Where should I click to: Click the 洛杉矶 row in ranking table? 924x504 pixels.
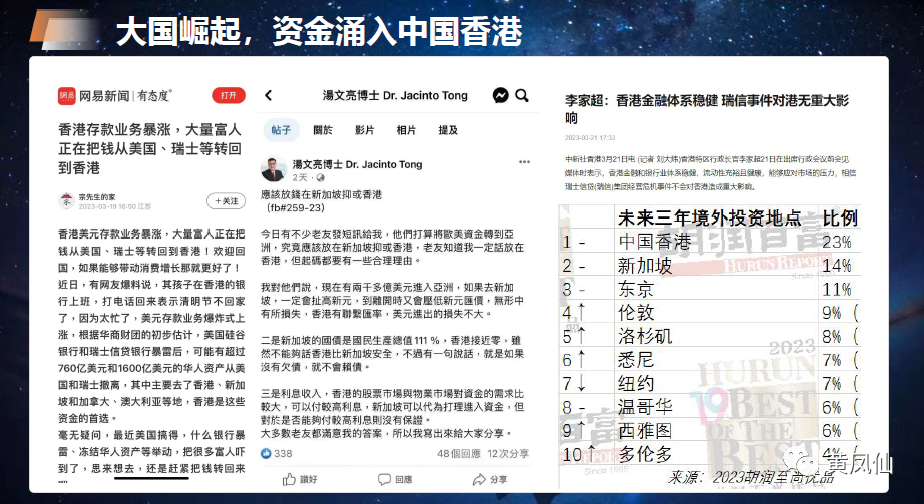710,336
